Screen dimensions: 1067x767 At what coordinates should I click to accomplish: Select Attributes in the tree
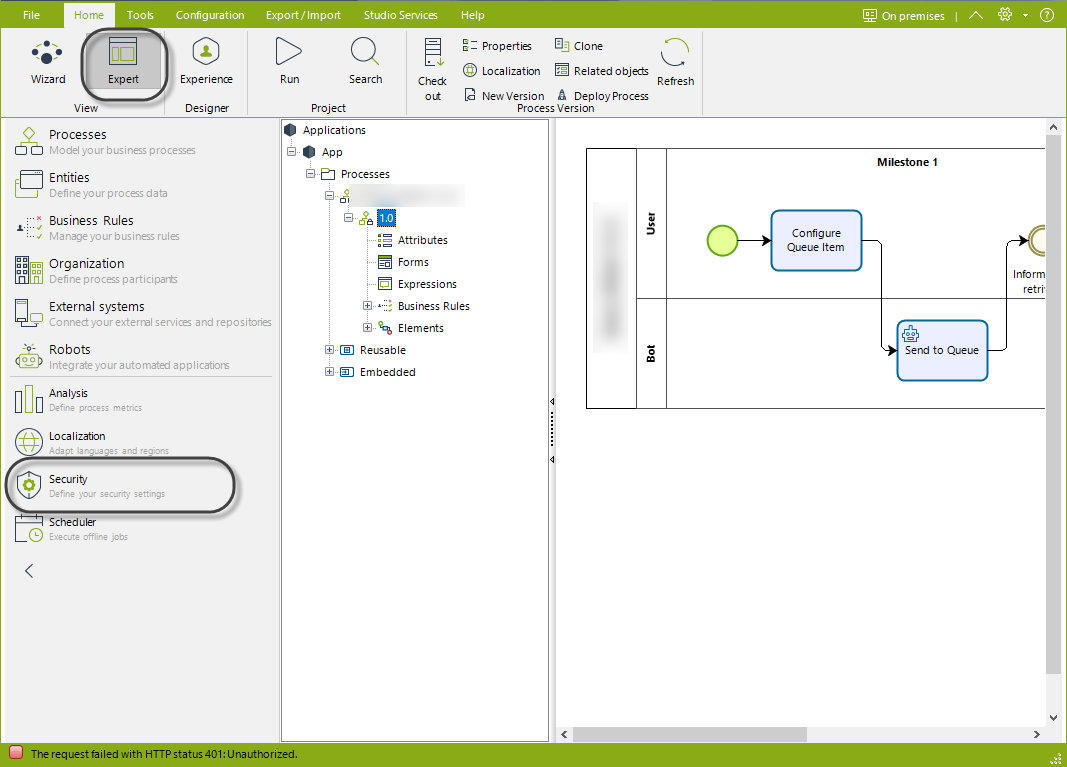[x=423, y=240]
